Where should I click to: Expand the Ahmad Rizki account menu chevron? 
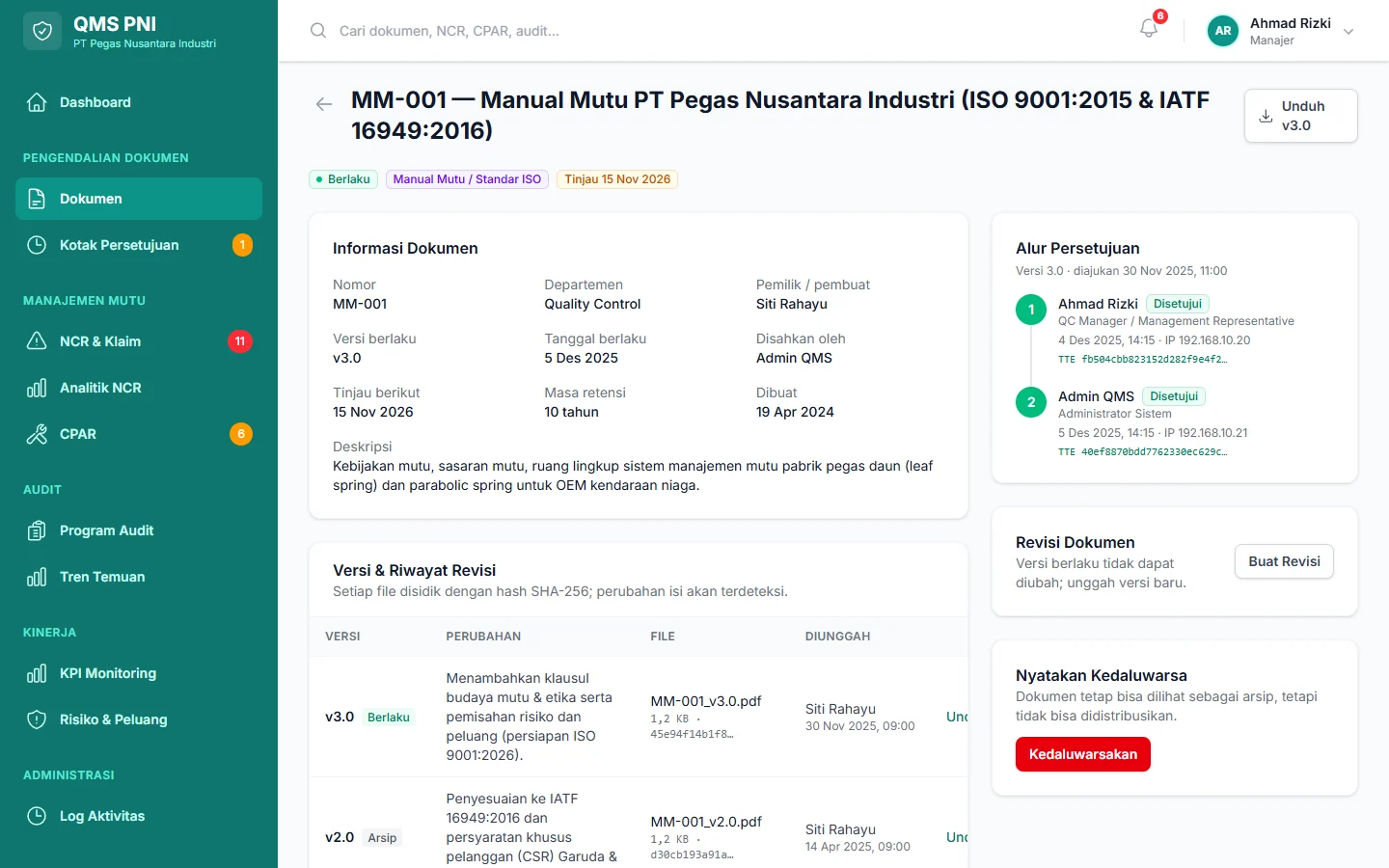[x=1348, y=31]
